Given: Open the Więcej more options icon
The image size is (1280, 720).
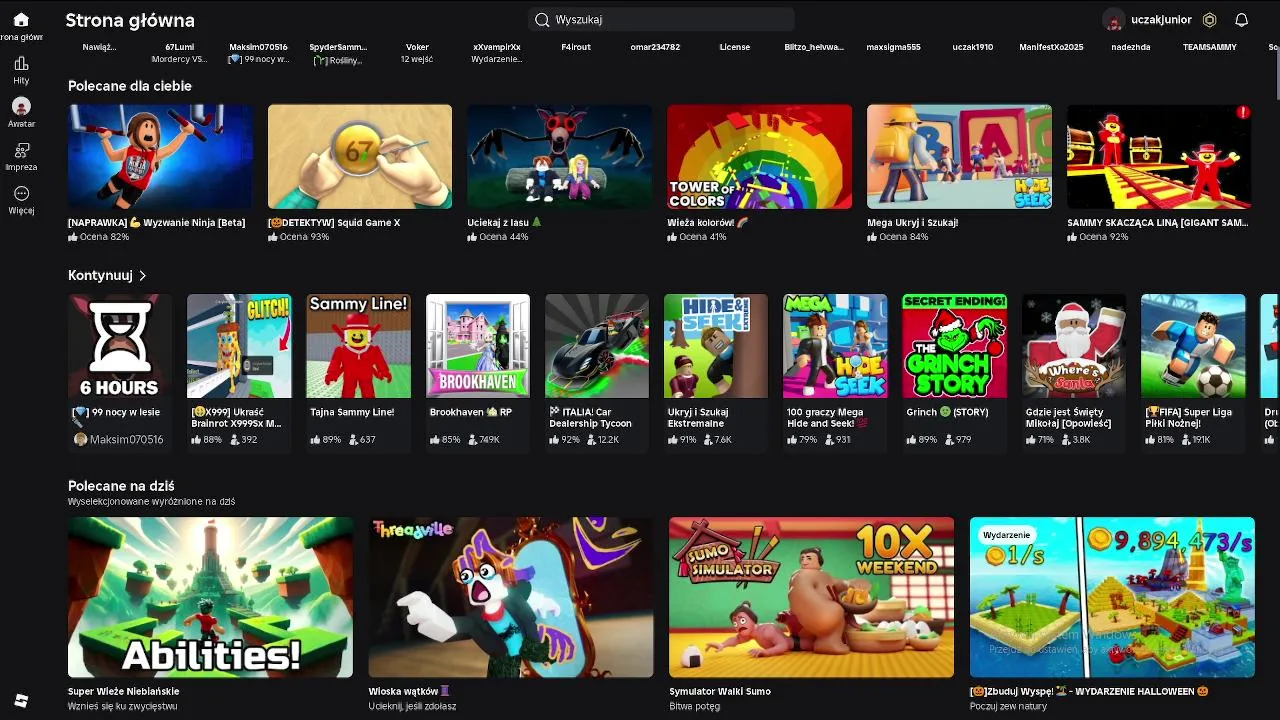Looking at the screenshot, I should pyautogui.click(x=21, y=194).
